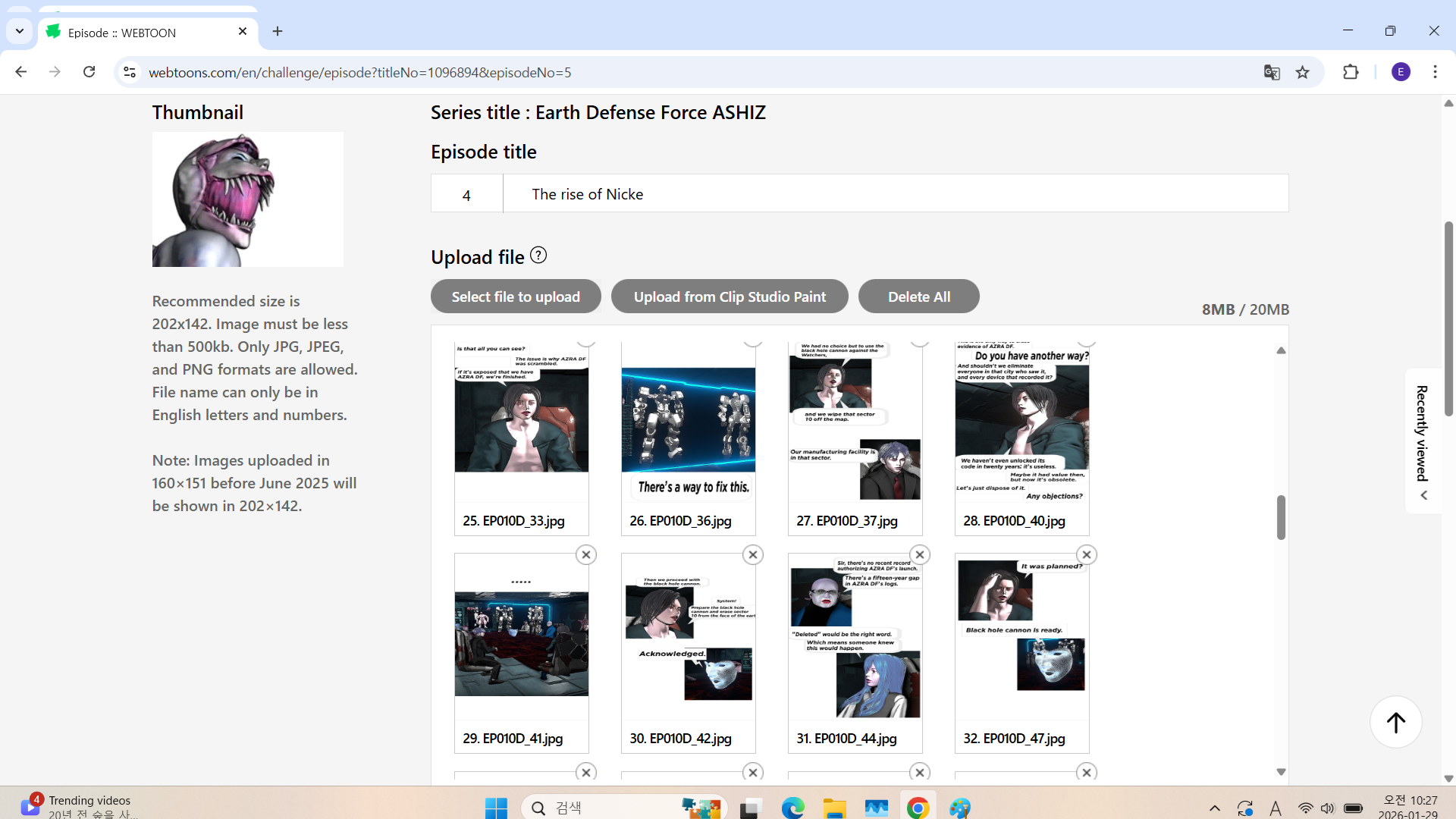This screenshot has height=819, width=1456.
Task: Show hidden system tray icons chevron
Action: tap(1214, 808)
